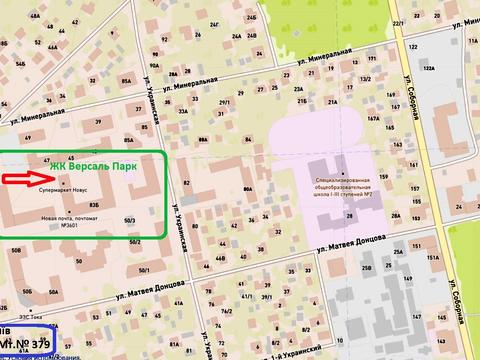Select building number 48A
Screen dimensions: 480x360
35,16
